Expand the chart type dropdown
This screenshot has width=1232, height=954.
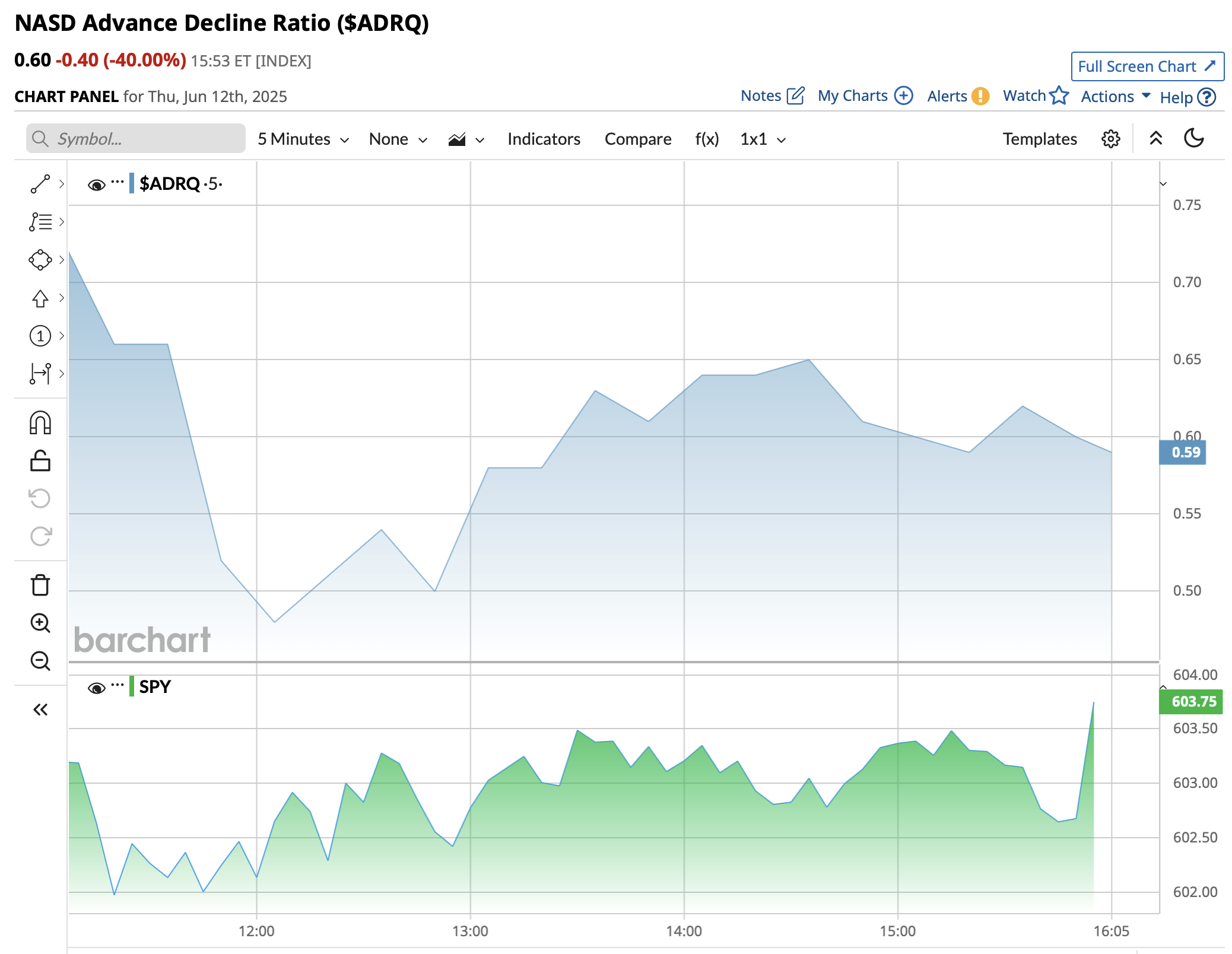click(x=466, y=139)
